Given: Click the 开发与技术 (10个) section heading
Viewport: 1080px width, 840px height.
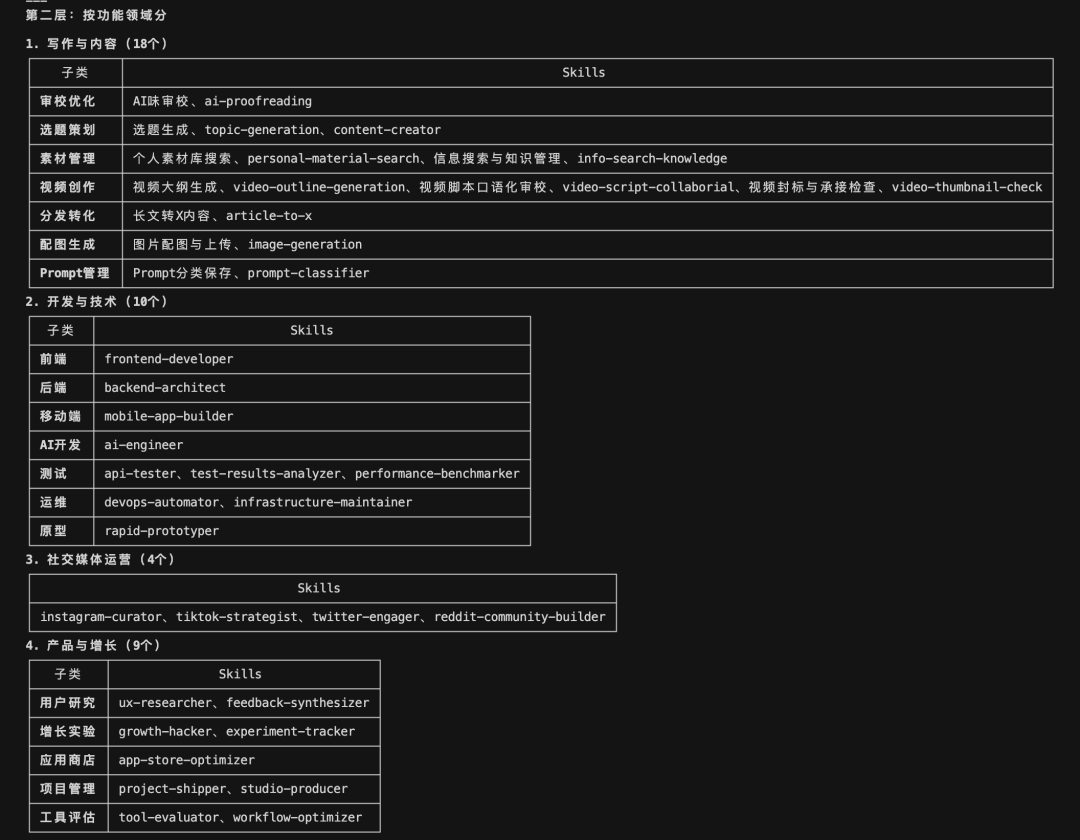Looking at the screenshot, I should [x=97, y=301].
